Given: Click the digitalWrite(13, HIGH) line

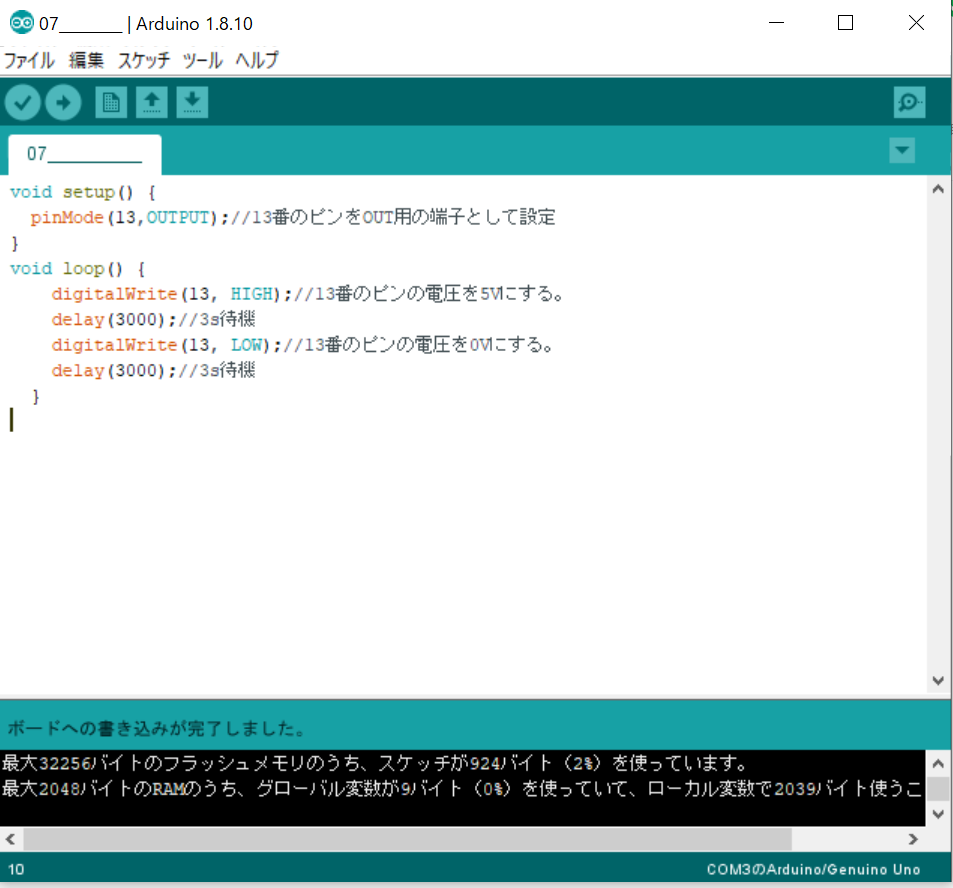Looking at the screenshot, I should click(x=308, y=294).
